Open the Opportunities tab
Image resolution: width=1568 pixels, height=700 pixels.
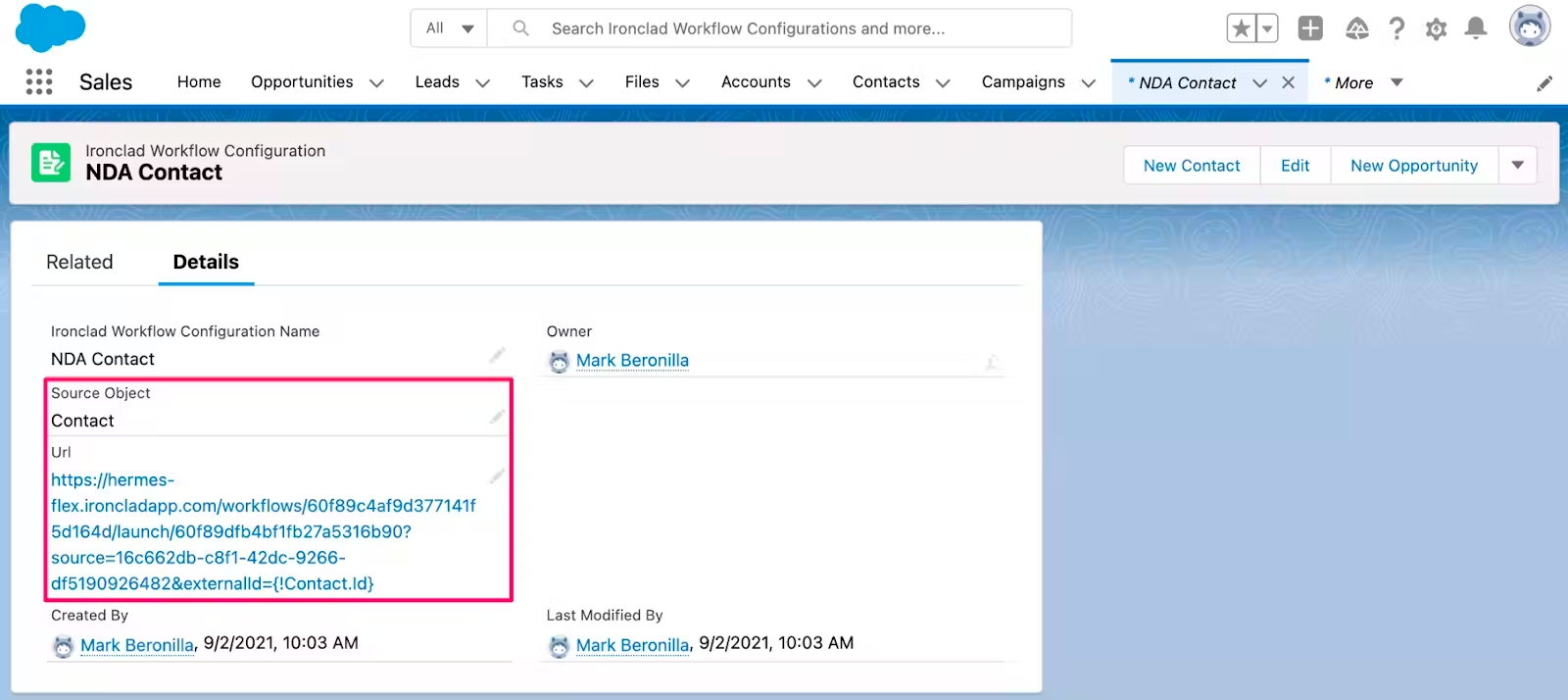click(302, 81)
